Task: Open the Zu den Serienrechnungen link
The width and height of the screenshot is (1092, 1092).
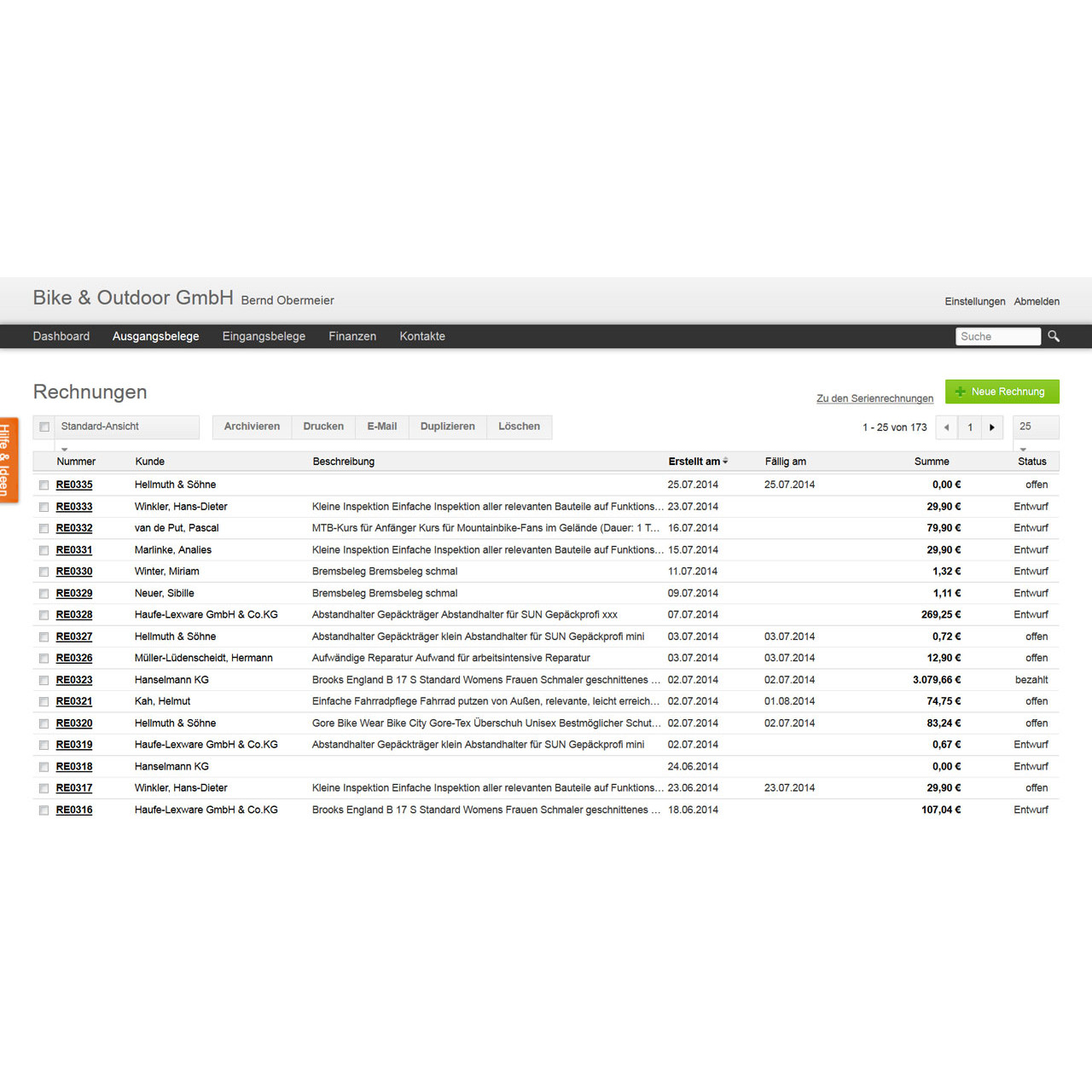Action: tap(874, 398)
